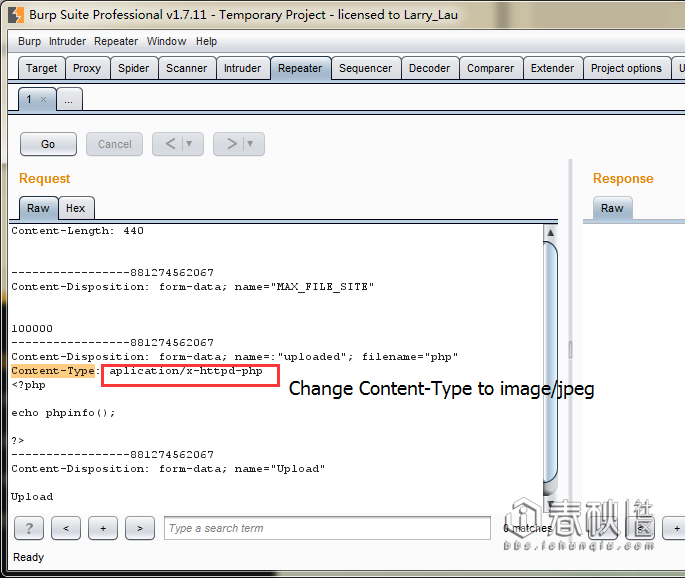Open the Intruder menu

[67, 41]
